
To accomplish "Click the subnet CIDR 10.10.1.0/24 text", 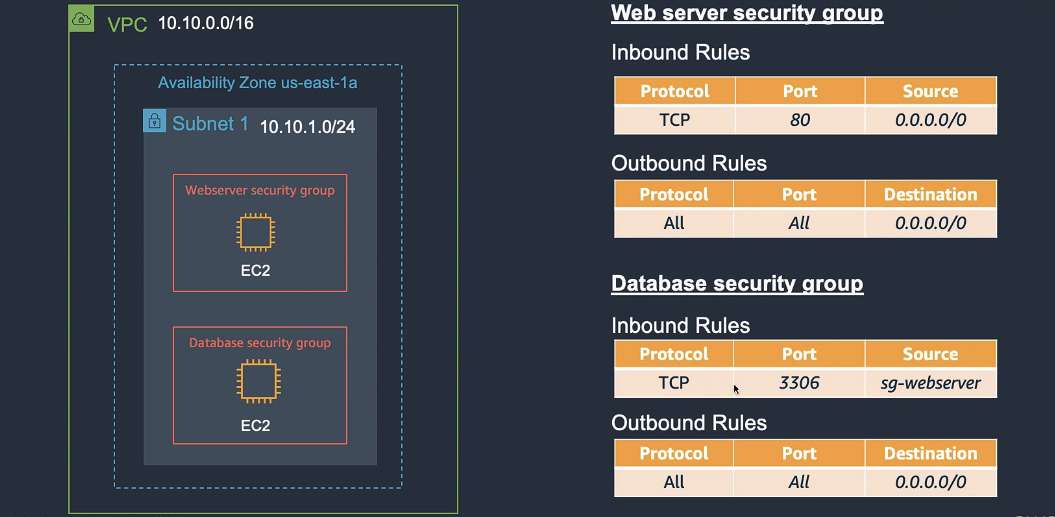I will (x=308, y=127).
